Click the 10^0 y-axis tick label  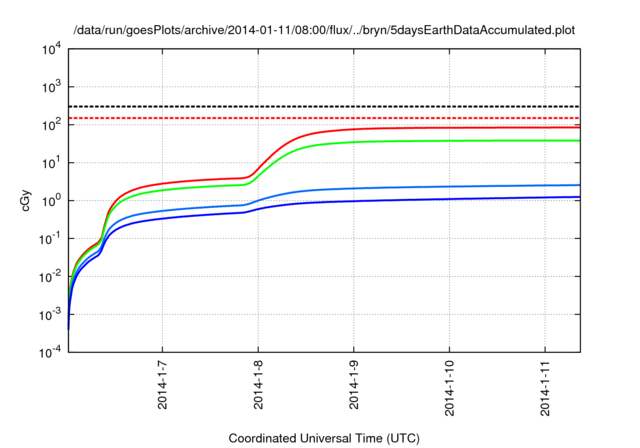52,200
